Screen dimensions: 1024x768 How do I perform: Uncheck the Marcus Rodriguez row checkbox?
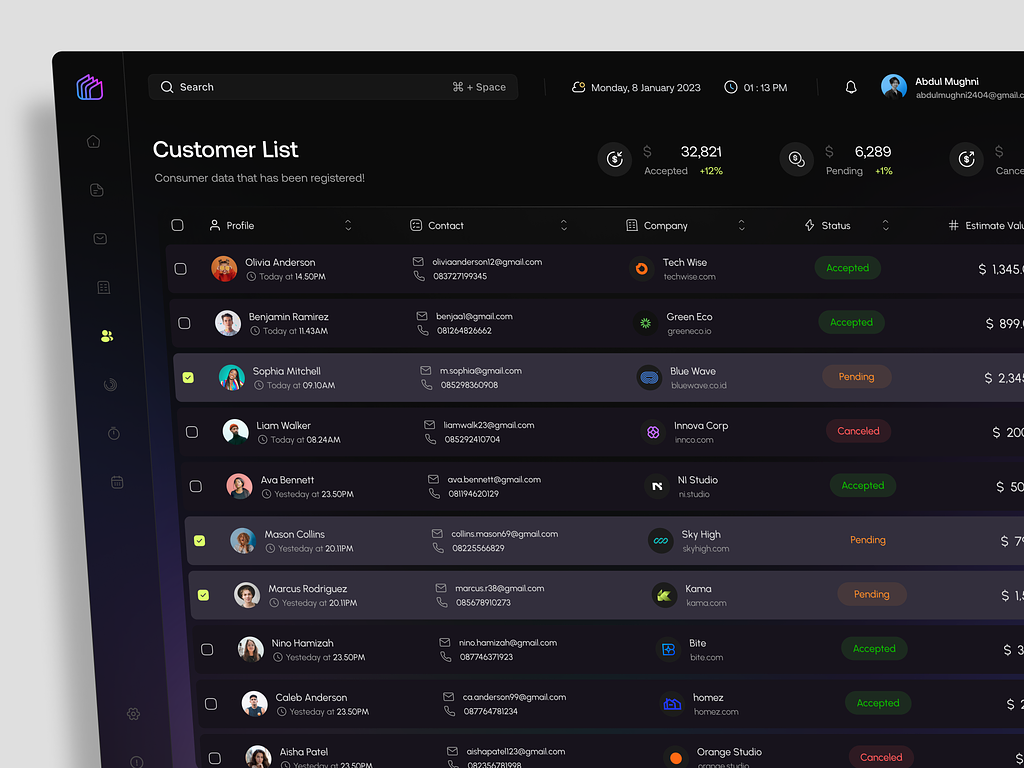(203, 595)
